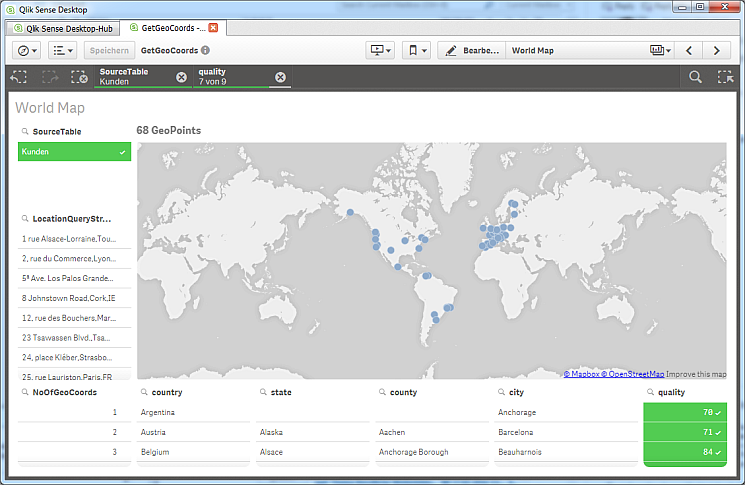
Task: Close the GetGeoCoords tab
Action: click(214, 28)
